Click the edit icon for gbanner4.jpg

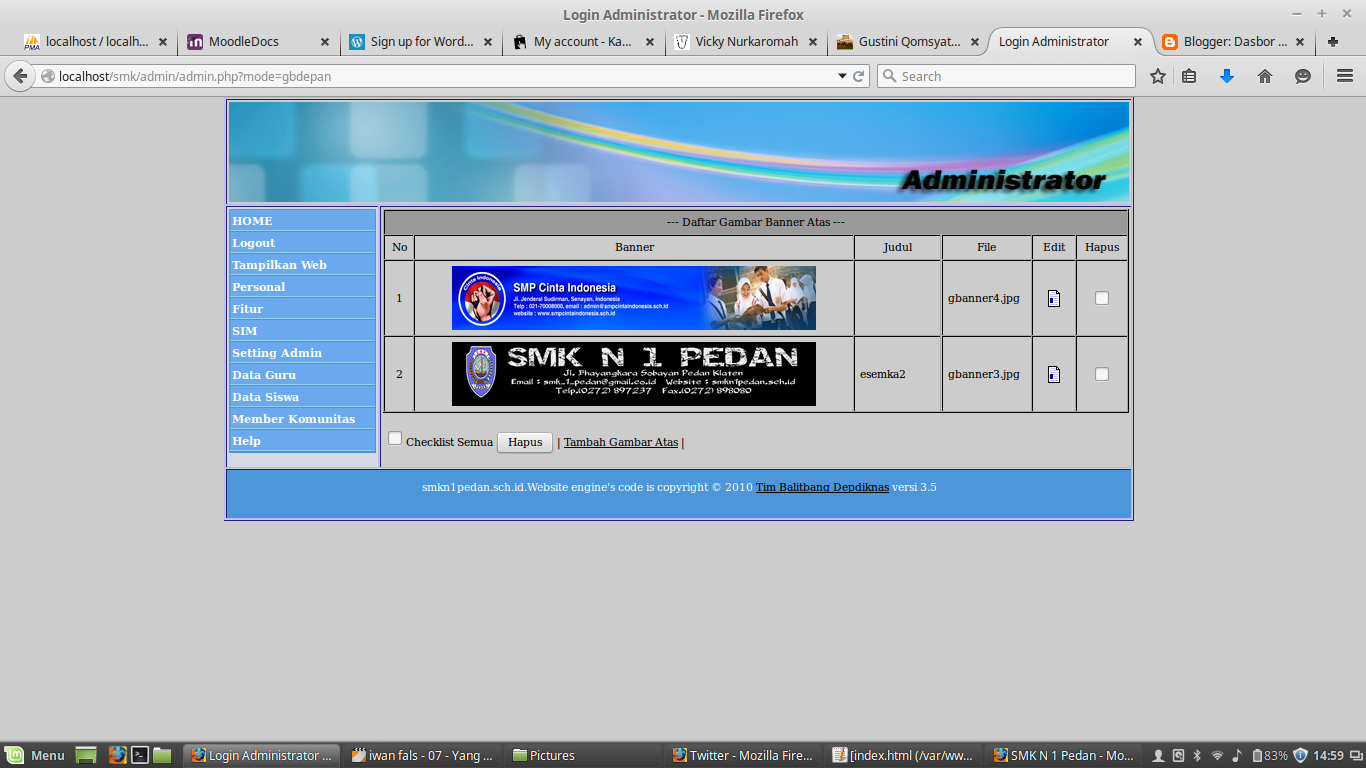pyautogui.click(x=1054, y=298)
